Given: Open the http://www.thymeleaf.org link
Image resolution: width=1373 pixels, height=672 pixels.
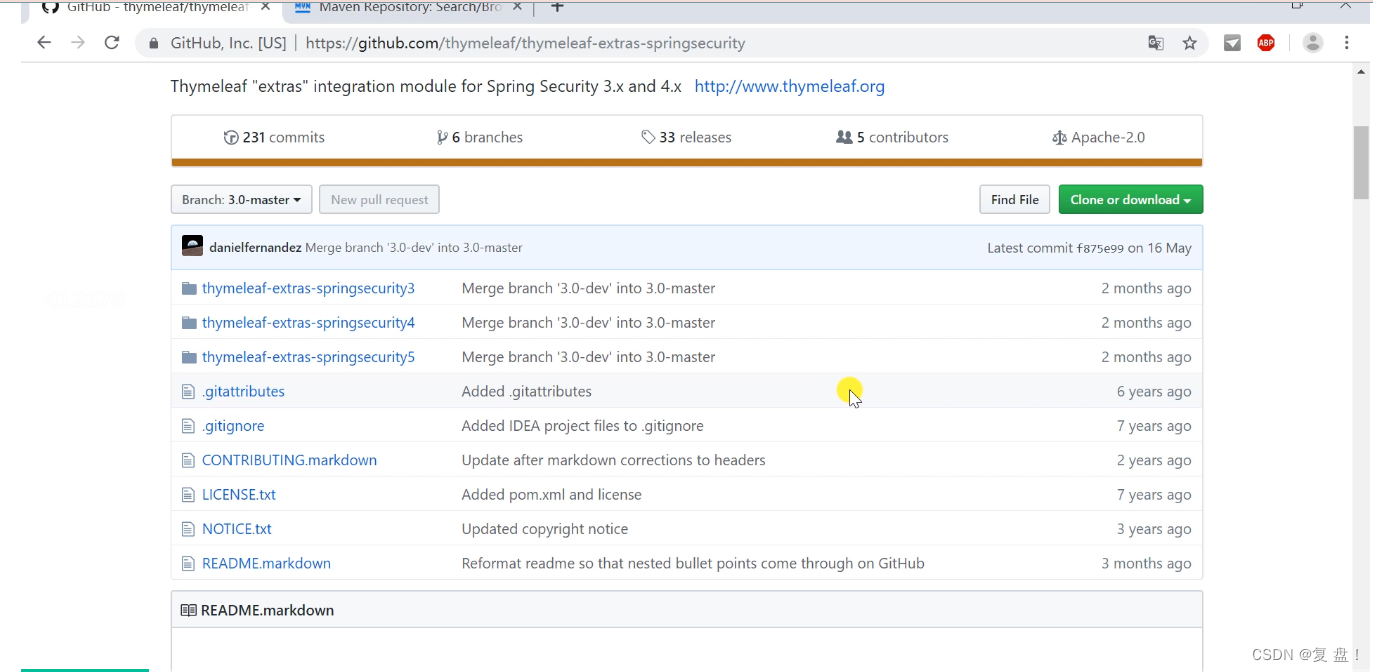Looking at the screenshot, I should (789, 86).
